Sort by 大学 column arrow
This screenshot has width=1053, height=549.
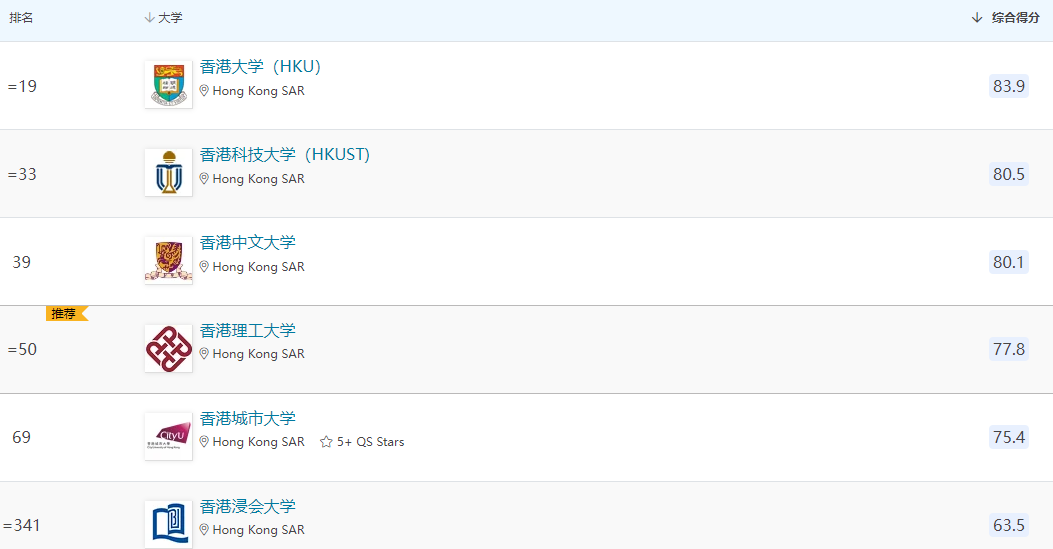click(149, 17)
